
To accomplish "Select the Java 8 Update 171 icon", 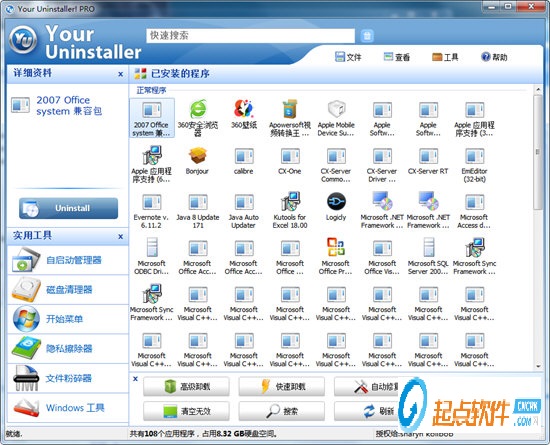I will pos(198,202).
